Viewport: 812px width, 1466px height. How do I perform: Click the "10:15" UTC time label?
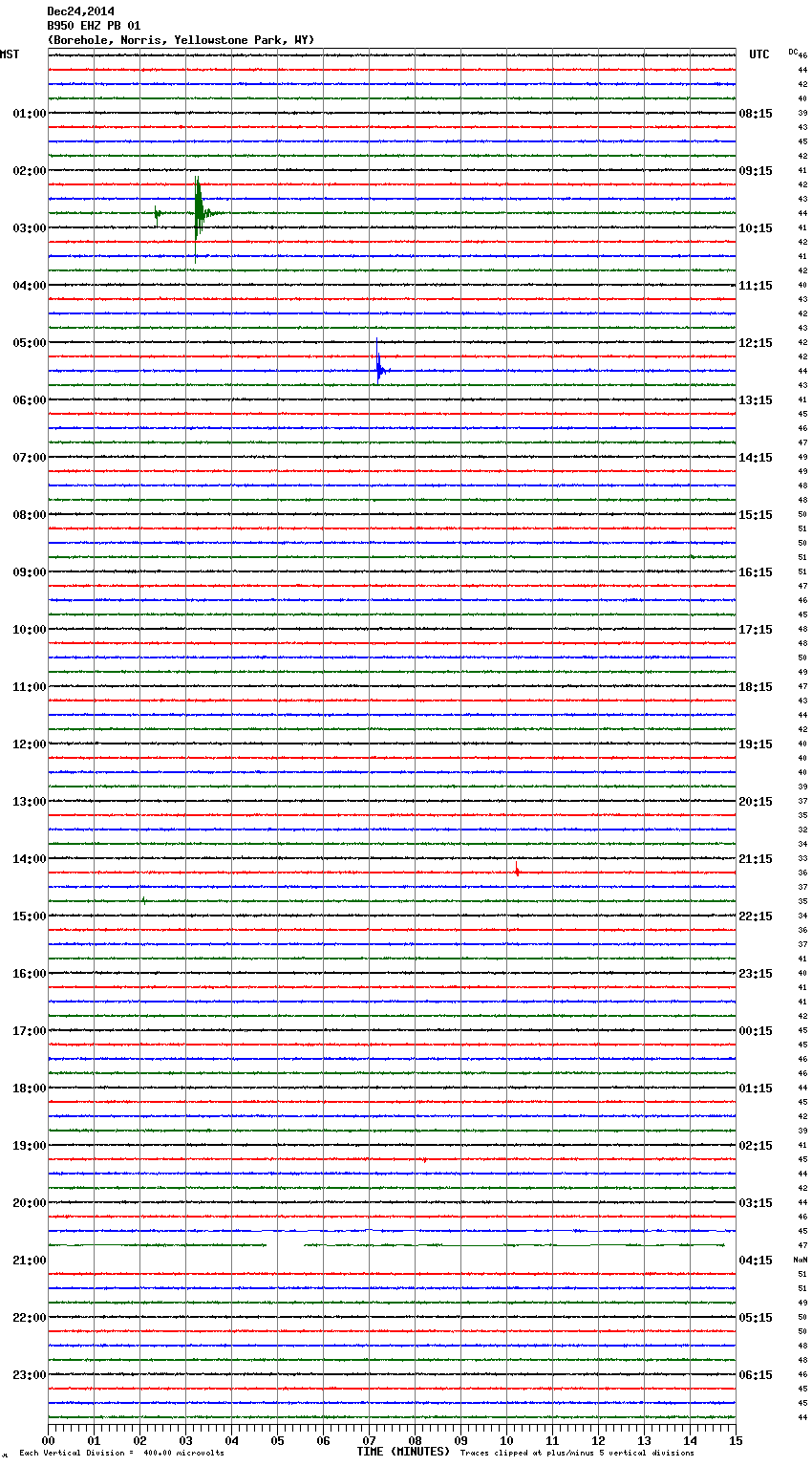coord(756,228)
